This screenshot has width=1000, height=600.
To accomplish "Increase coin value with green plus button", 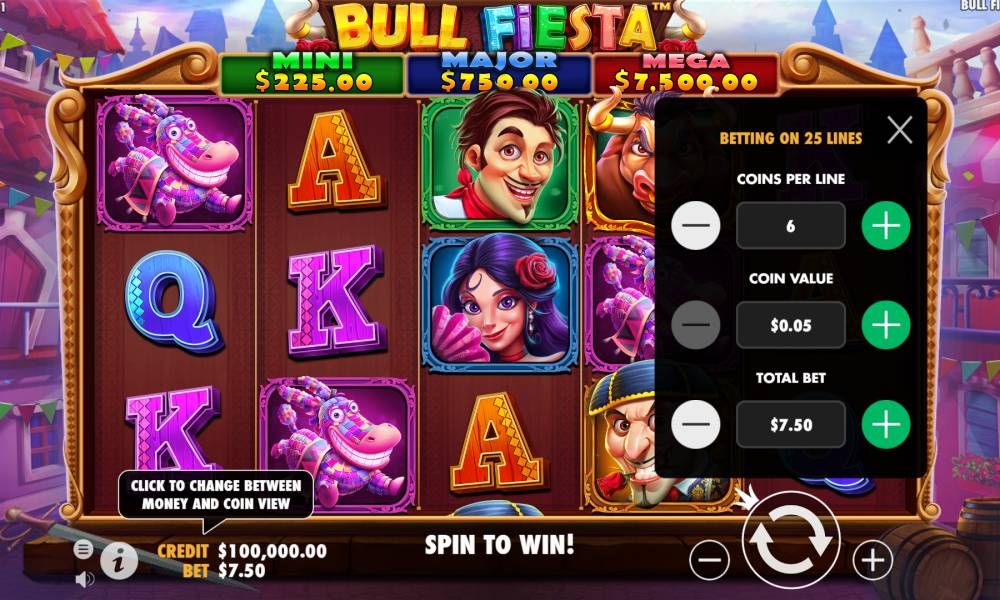I will click(x=886, y=325).
